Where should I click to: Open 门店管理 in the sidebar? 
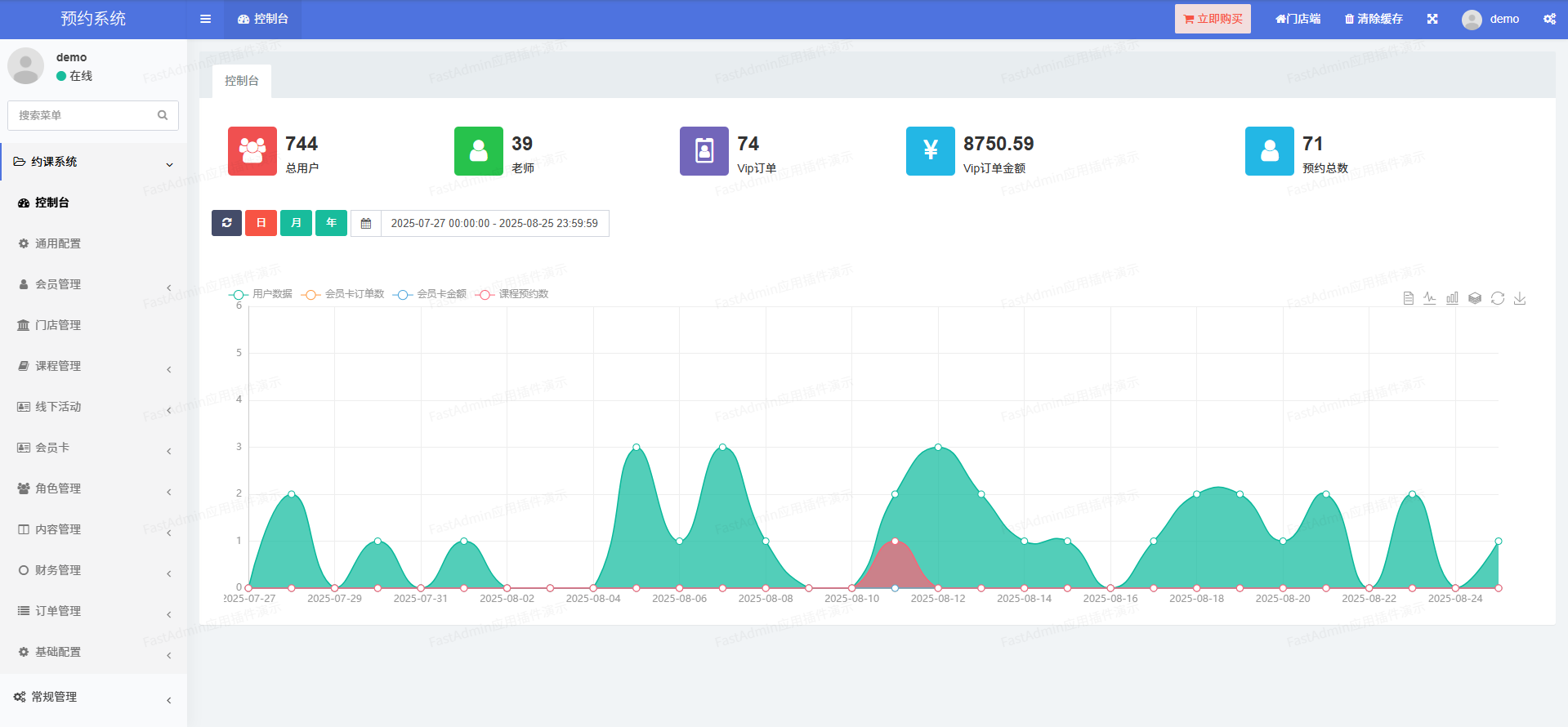click(x=58, y=325)
